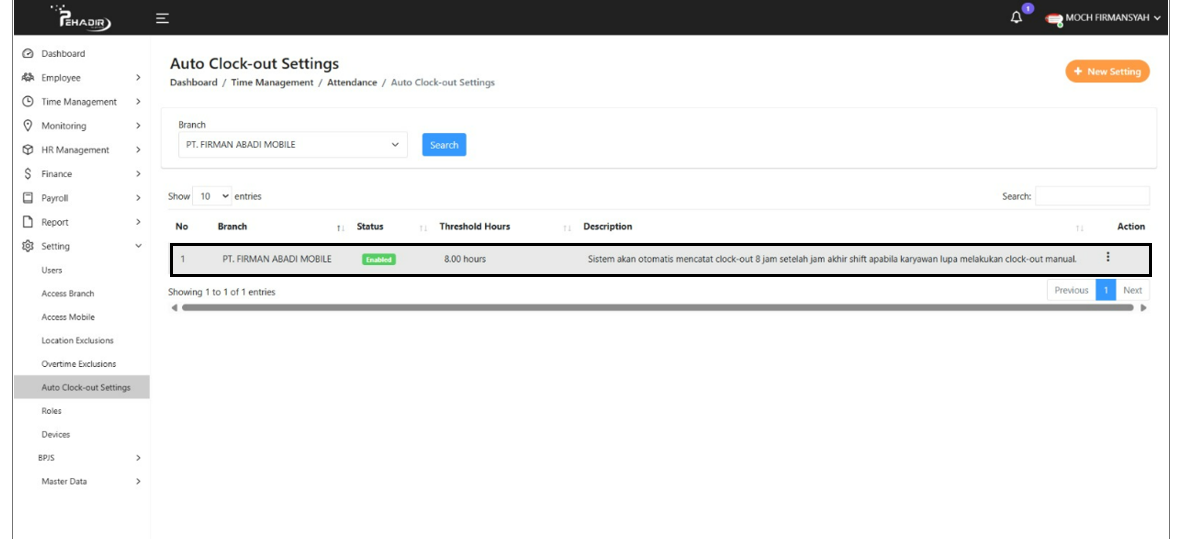Click the table Search input field
The width and height of the screenshot is (1193, 539).
(x=1092, y=197)
